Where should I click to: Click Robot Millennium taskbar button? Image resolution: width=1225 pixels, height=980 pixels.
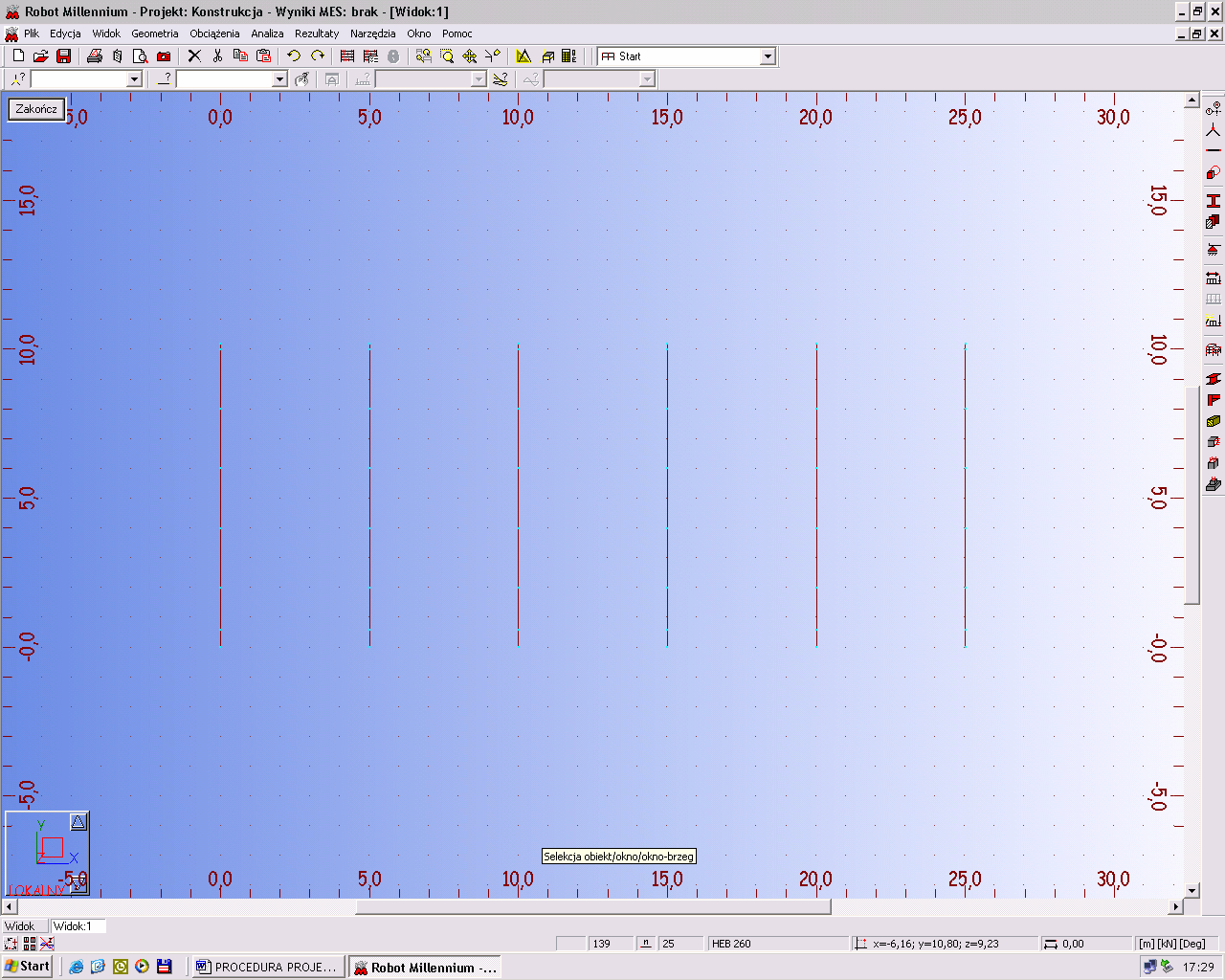tap(425, 967)
